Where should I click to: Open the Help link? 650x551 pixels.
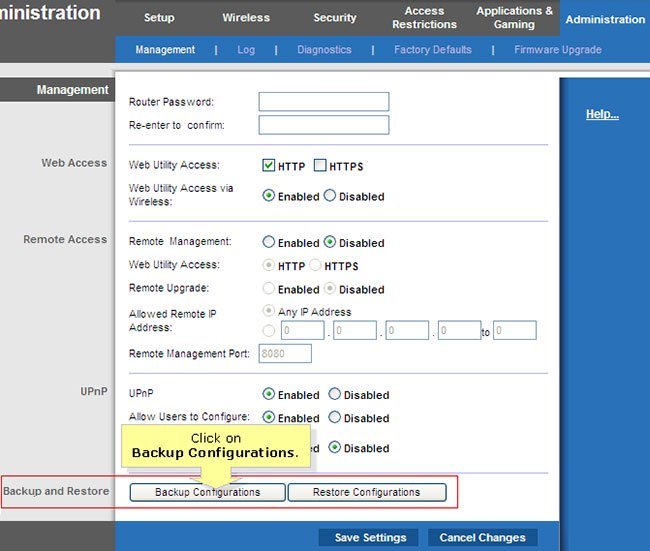pyautogui.click(x=602, y=114)
